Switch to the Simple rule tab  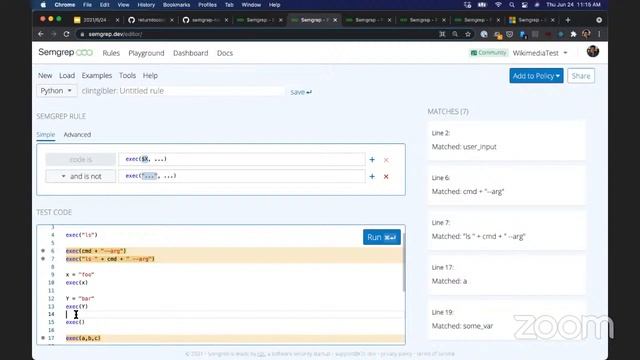pyautogui.click(x=45, y=135)
